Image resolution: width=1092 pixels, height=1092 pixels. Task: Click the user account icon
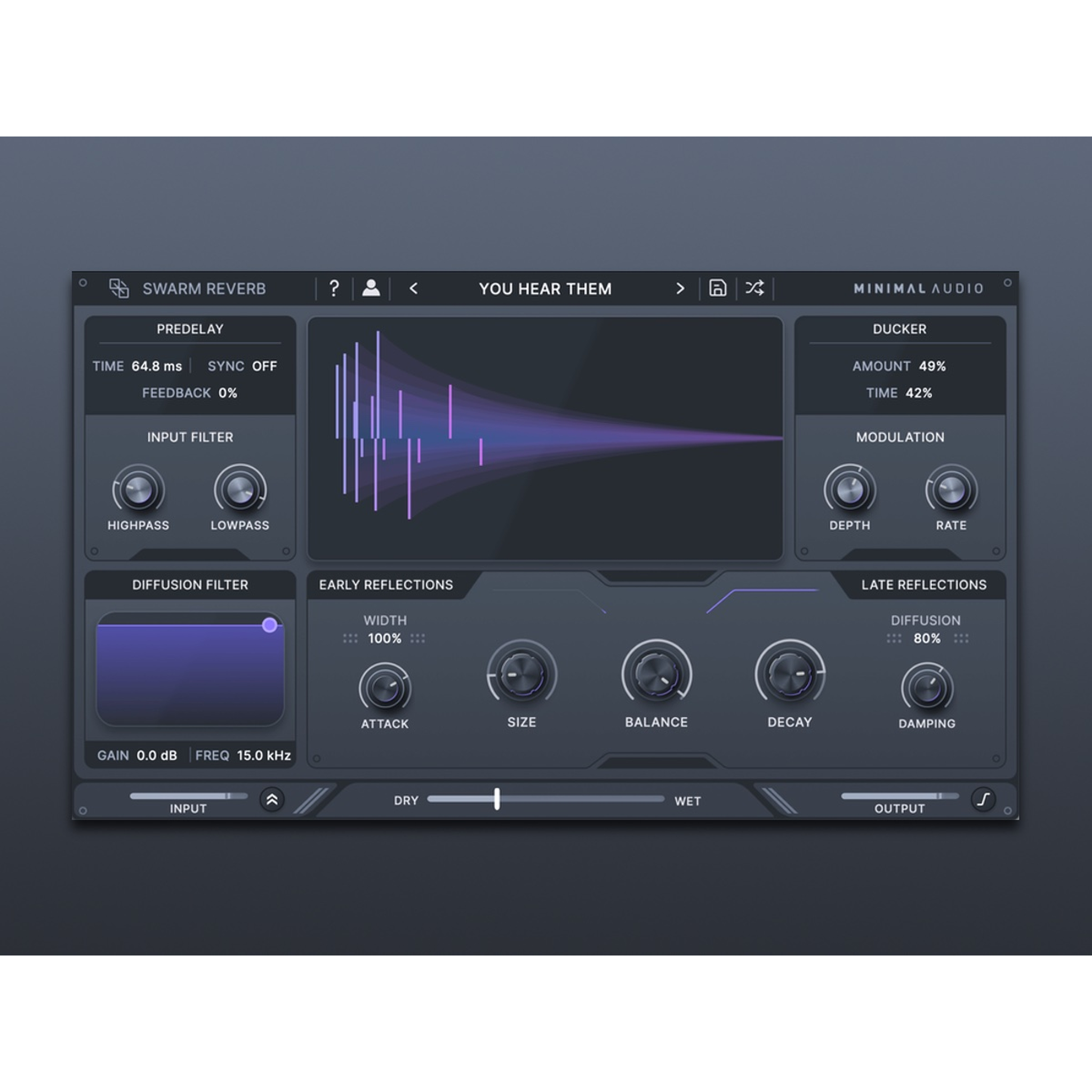pos(372,289)
